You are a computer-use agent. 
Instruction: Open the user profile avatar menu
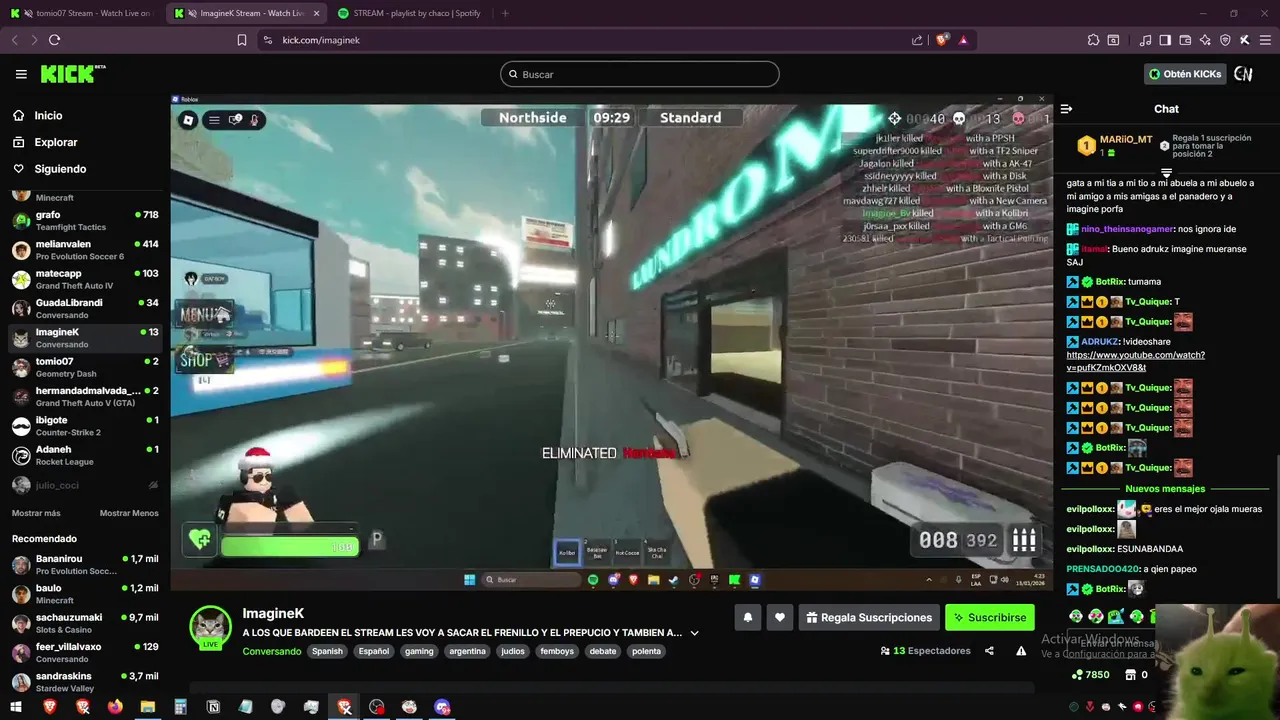click(x=1243, y=74)
